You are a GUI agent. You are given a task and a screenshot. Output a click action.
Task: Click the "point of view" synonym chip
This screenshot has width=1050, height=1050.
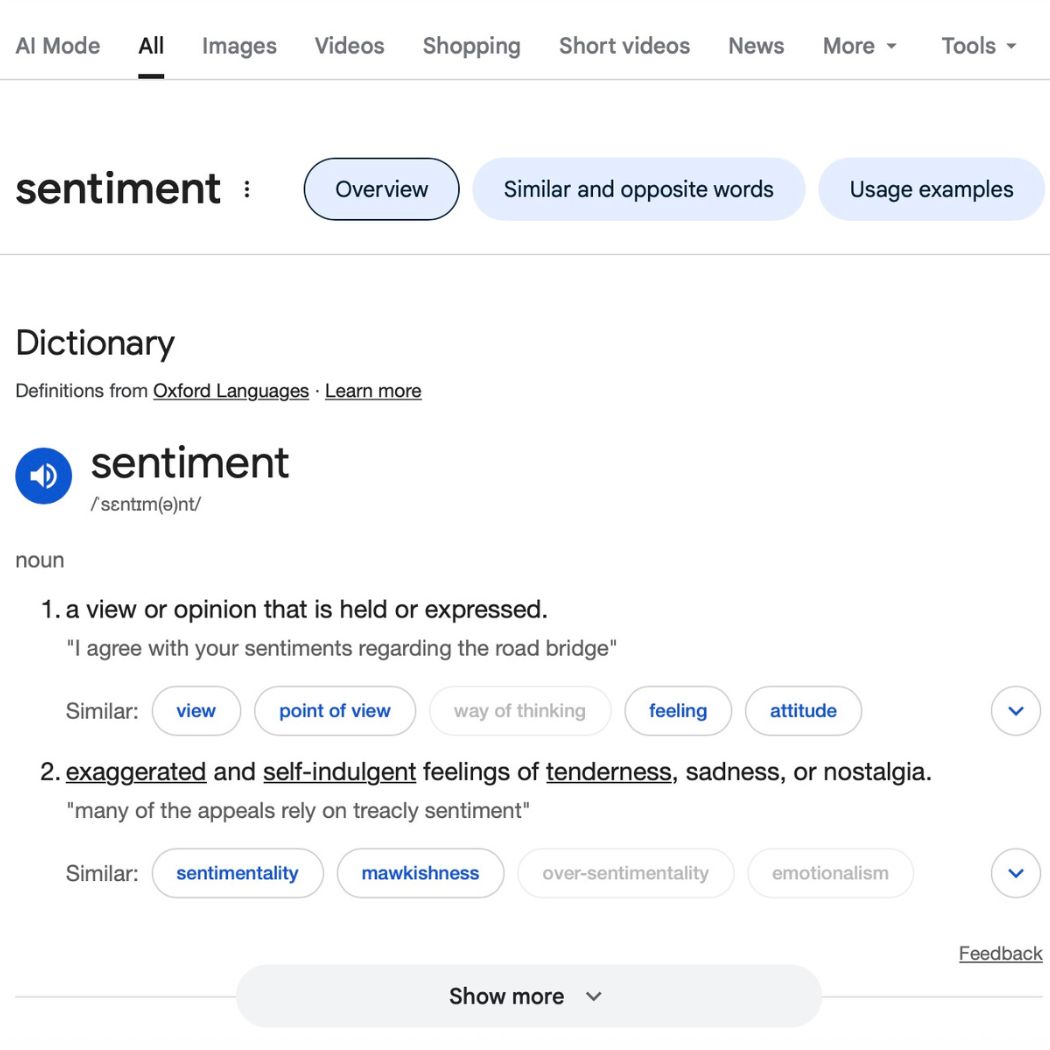pyautogui.click(x=334, y=711)
